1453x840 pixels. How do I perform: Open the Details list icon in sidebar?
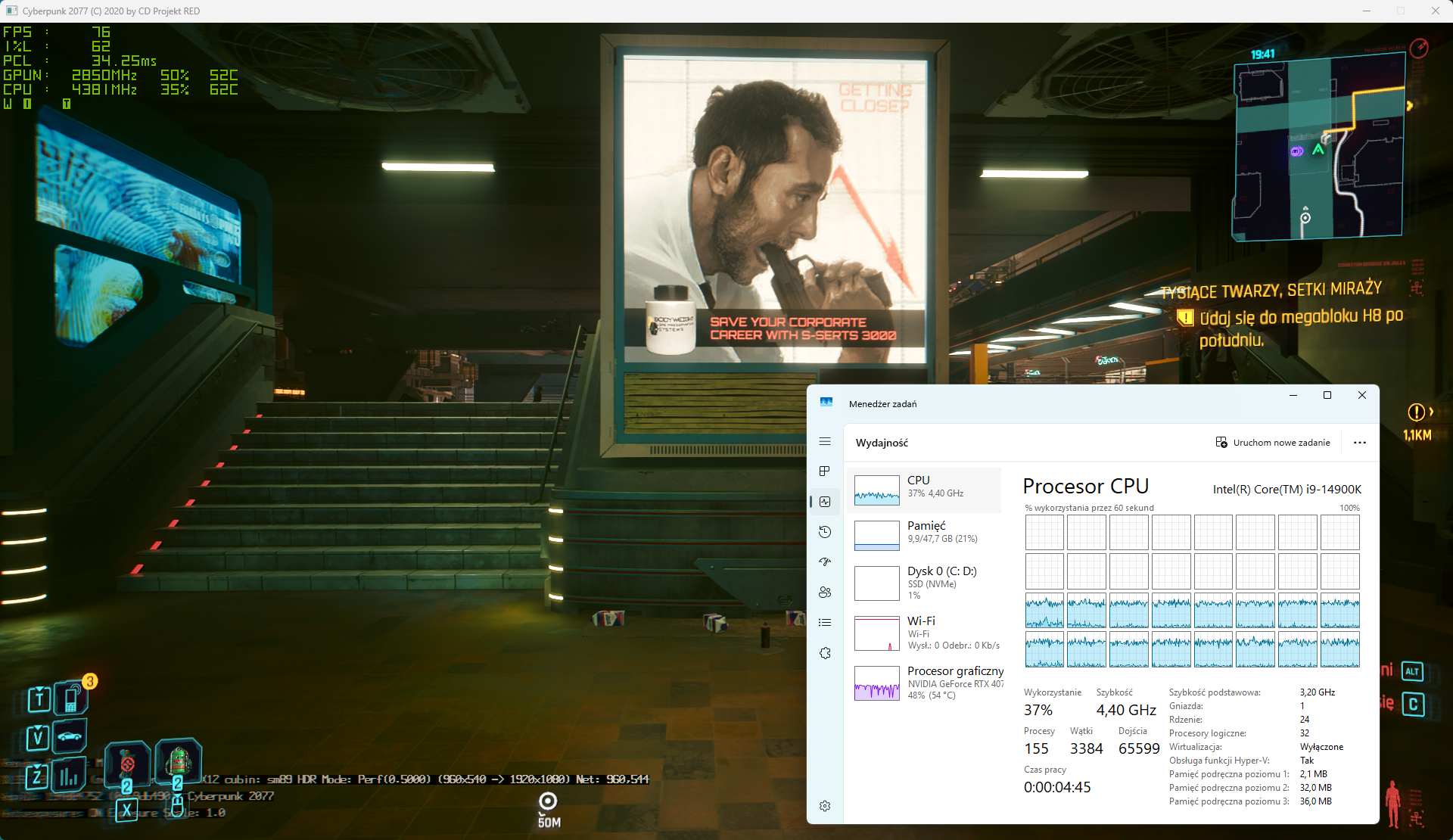825,623
